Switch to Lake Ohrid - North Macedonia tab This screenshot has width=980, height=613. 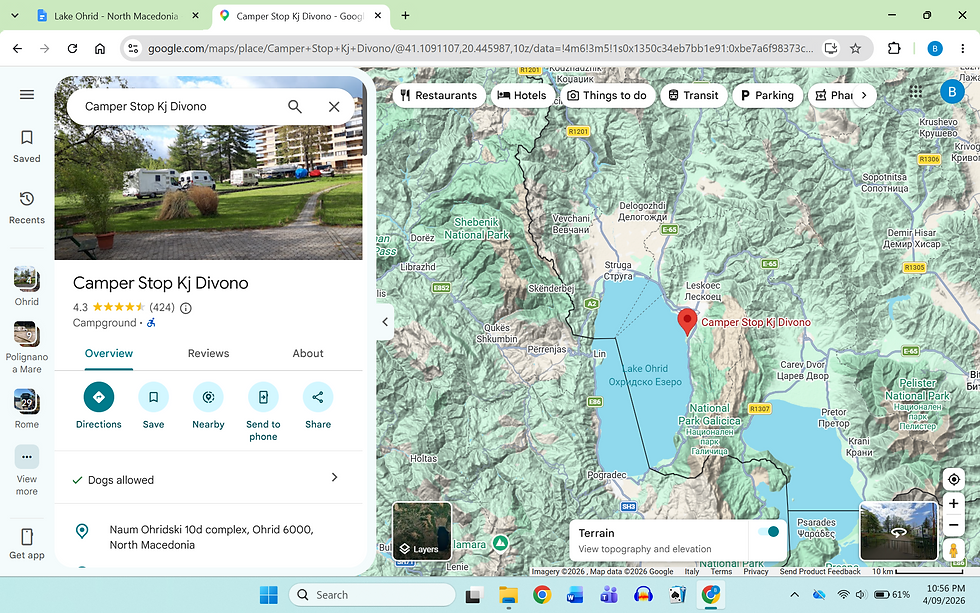[x=116, y=16]
